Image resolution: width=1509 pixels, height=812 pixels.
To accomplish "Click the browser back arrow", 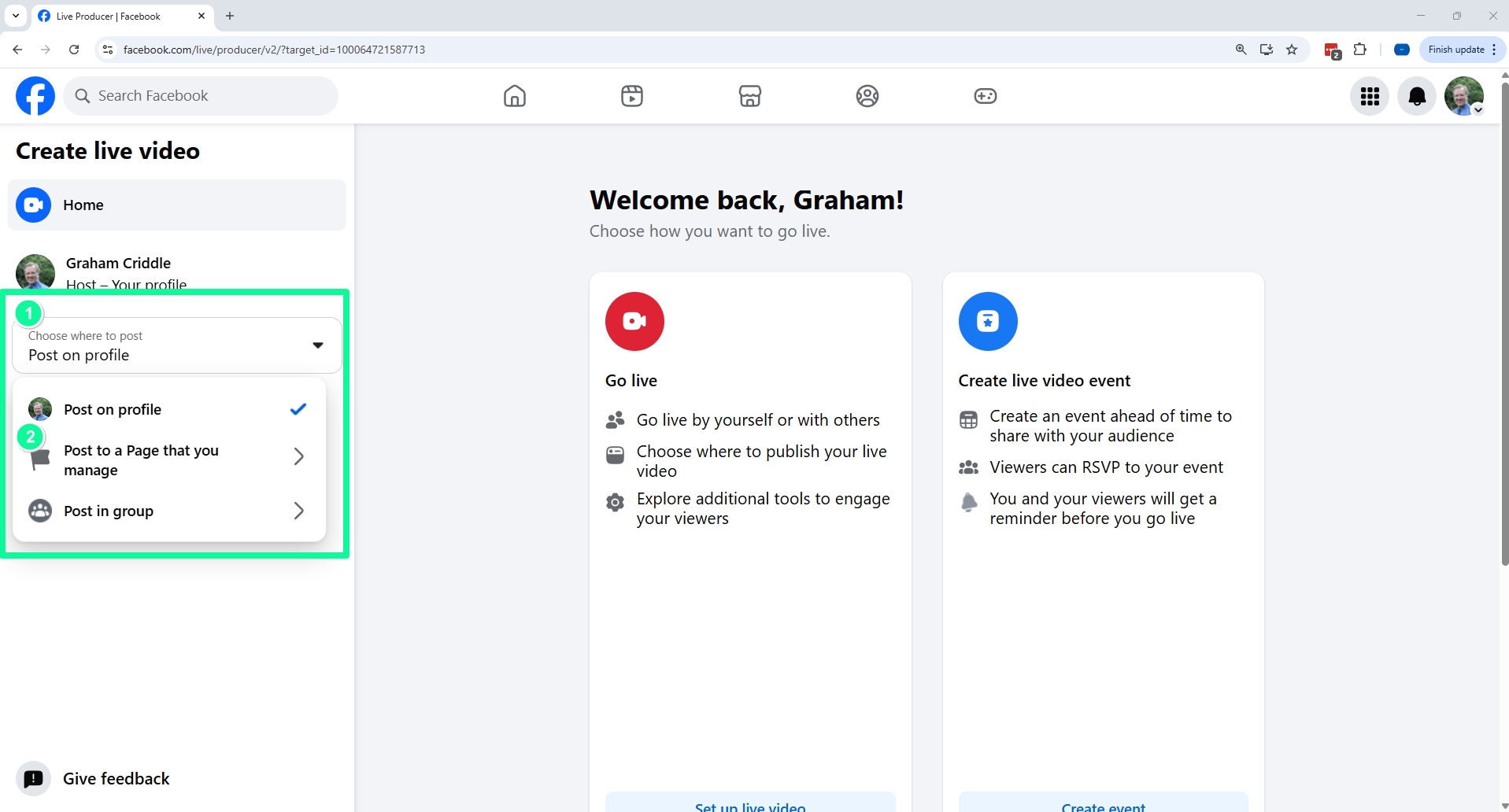I will click(x=17, y=50).
